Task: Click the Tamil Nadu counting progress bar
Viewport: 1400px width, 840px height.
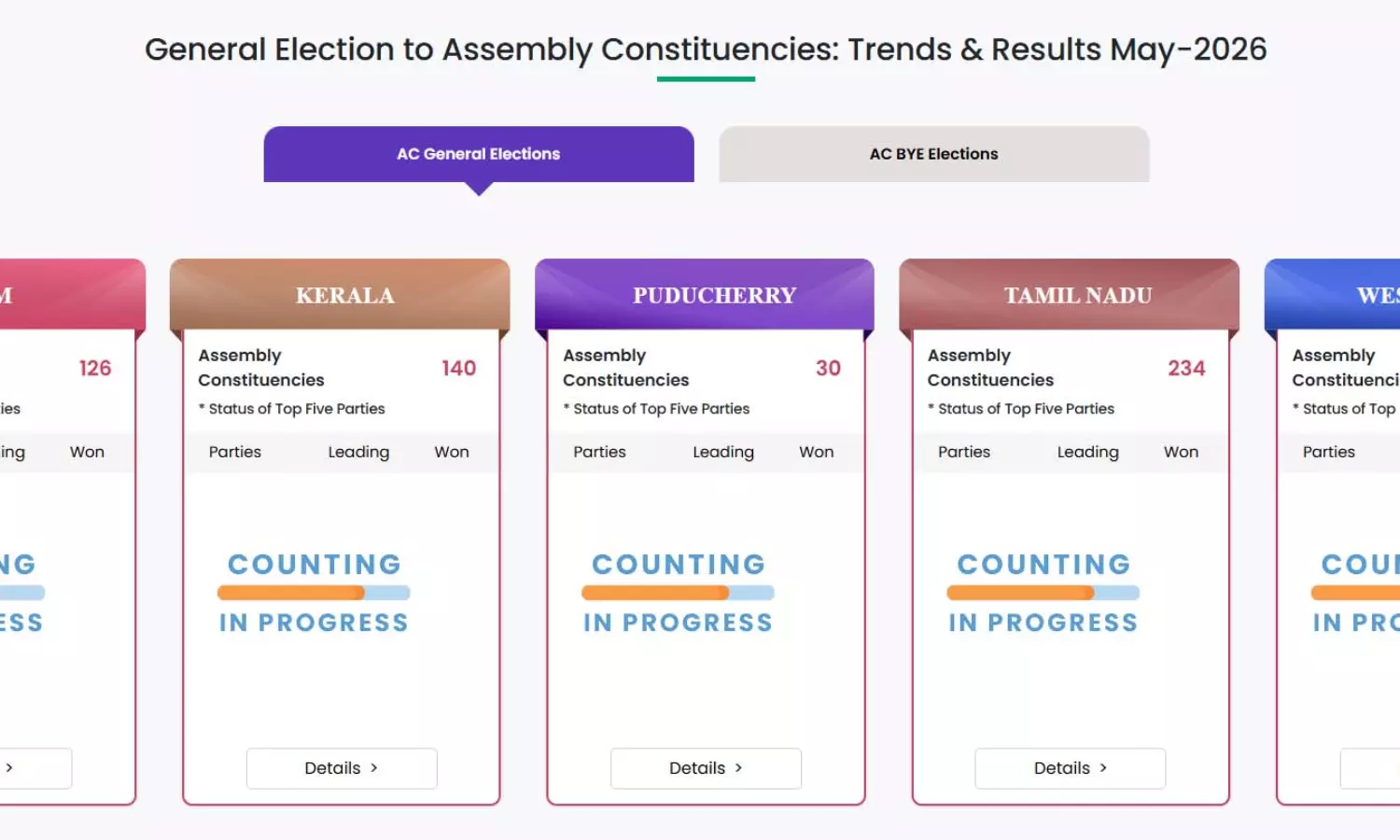Action: (x=1043, y=593)
